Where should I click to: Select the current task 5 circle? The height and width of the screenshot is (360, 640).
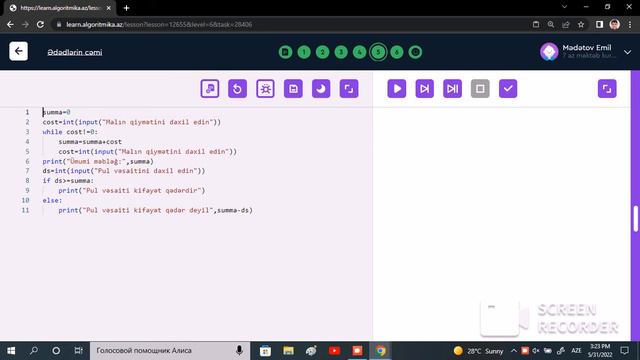(x=378, y=52)
